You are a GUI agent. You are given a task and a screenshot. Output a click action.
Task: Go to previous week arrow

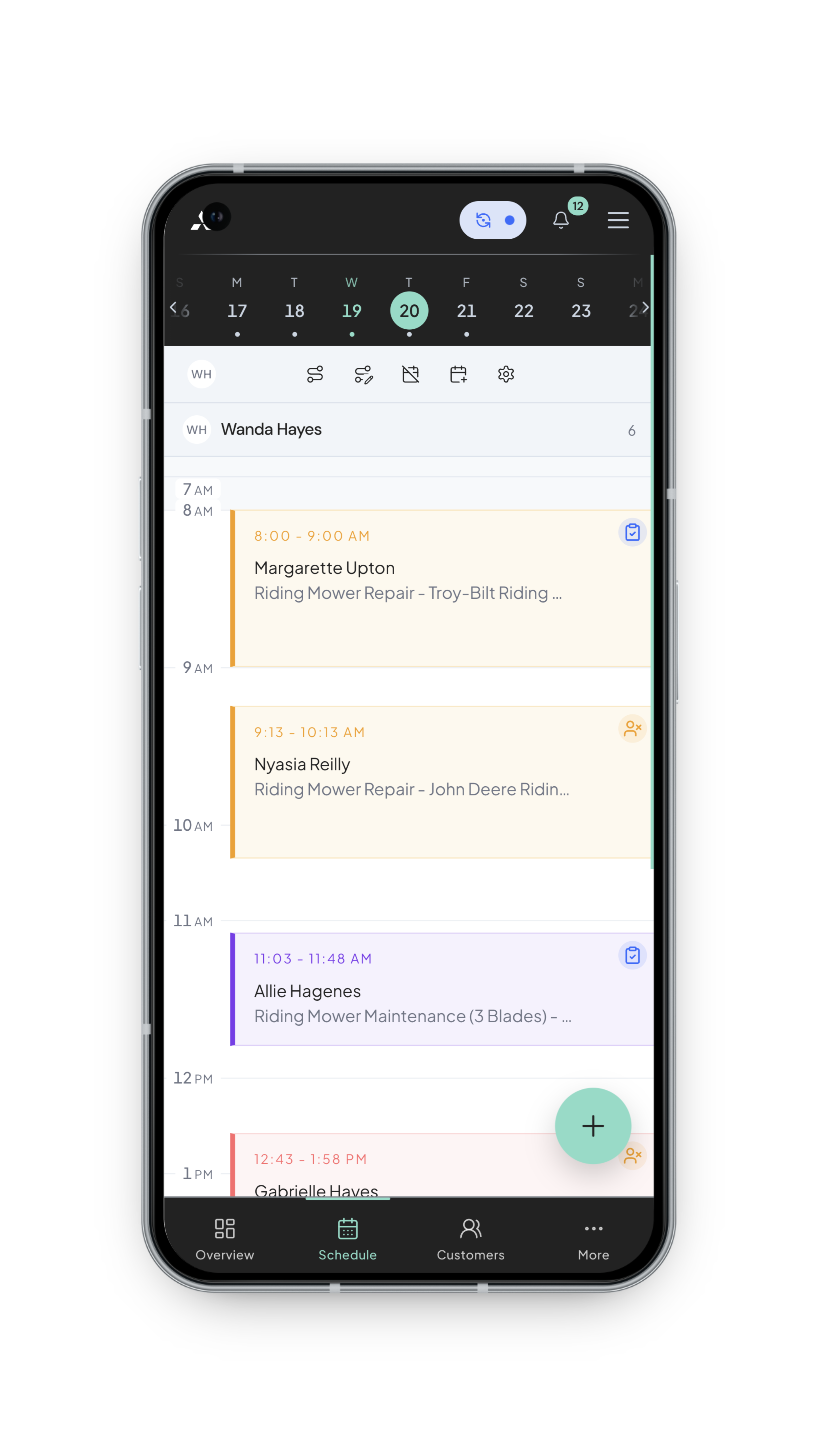pos(173,307)
